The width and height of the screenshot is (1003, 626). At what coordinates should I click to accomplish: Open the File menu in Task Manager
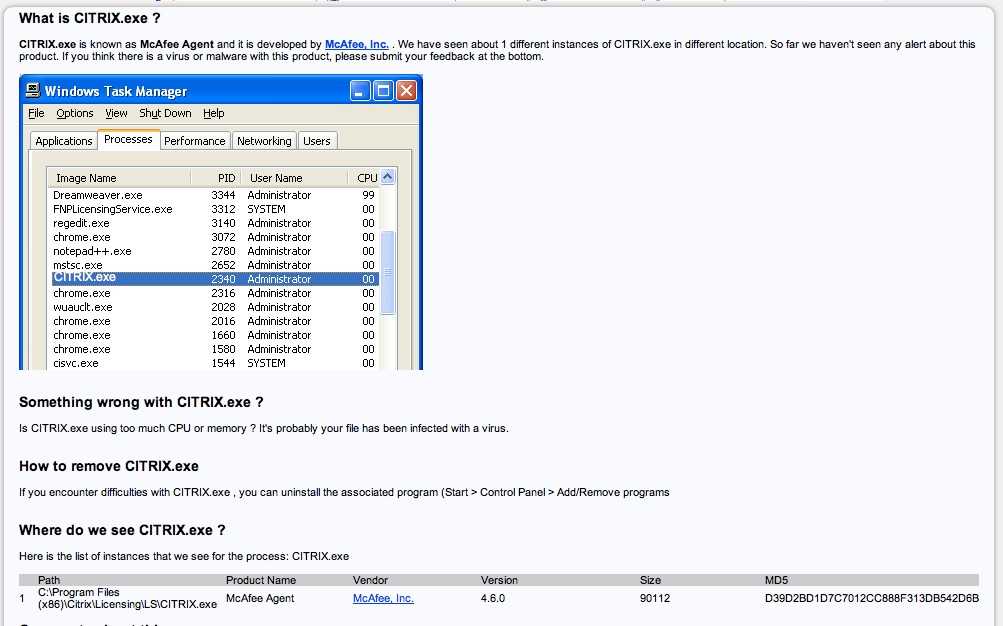pyautogui.click(x=36, y=114)
